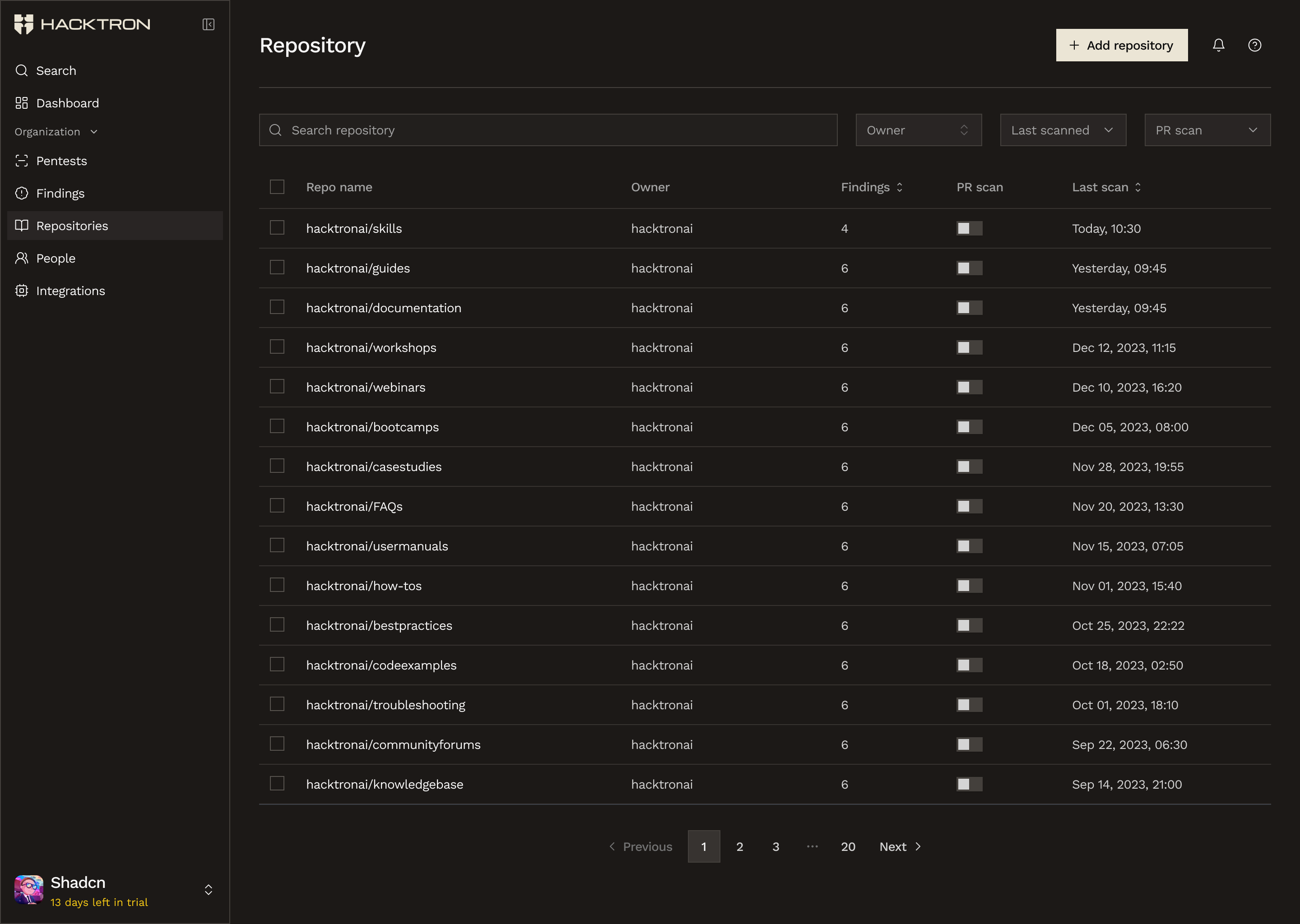Viewport: 1300px width, 924px height.
Task: Enable PR scan for hacktronai/skills
Action: pos(969,228)
